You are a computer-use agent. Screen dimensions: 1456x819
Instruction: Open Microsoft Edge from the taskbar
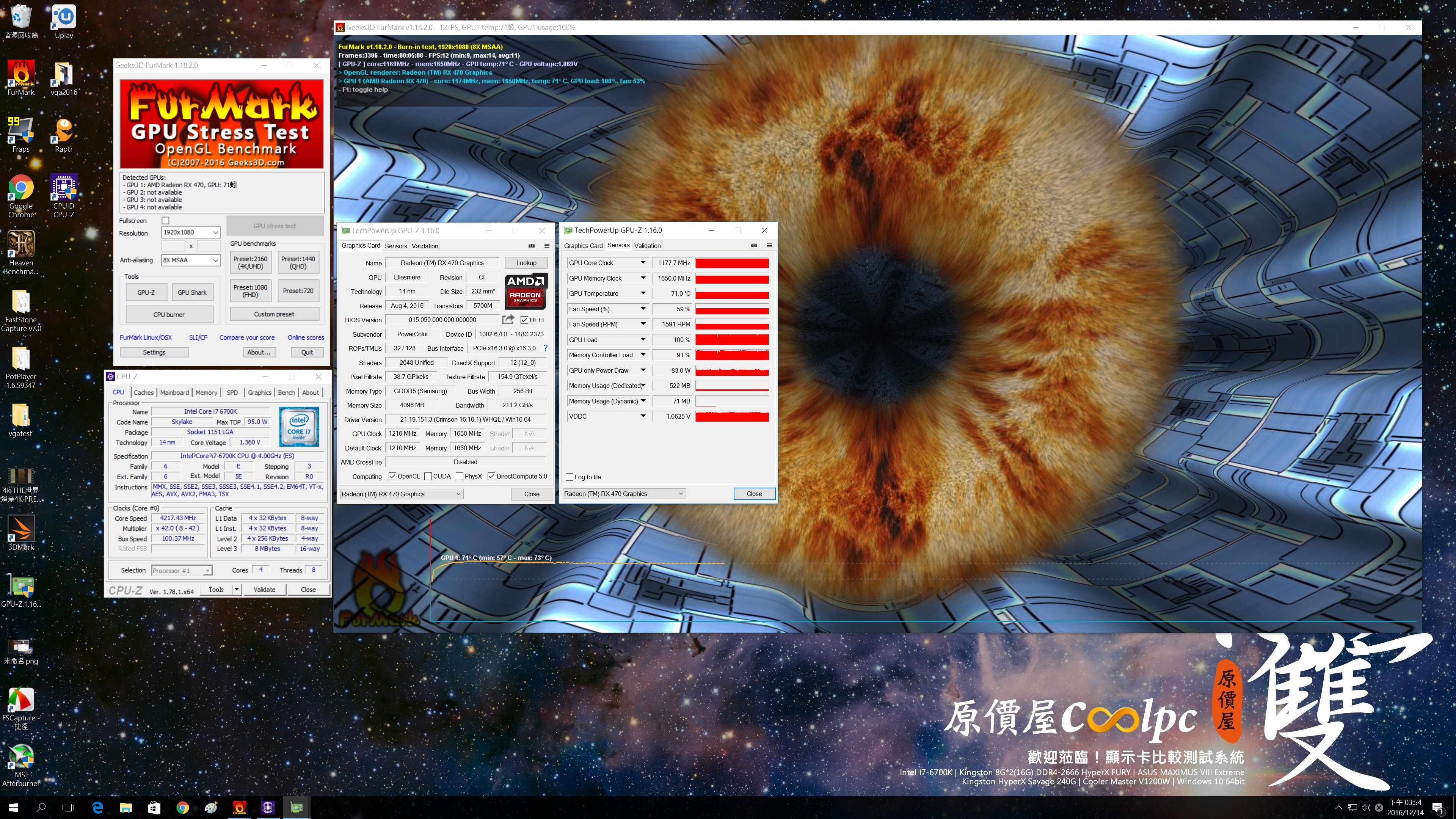[97, 807]
